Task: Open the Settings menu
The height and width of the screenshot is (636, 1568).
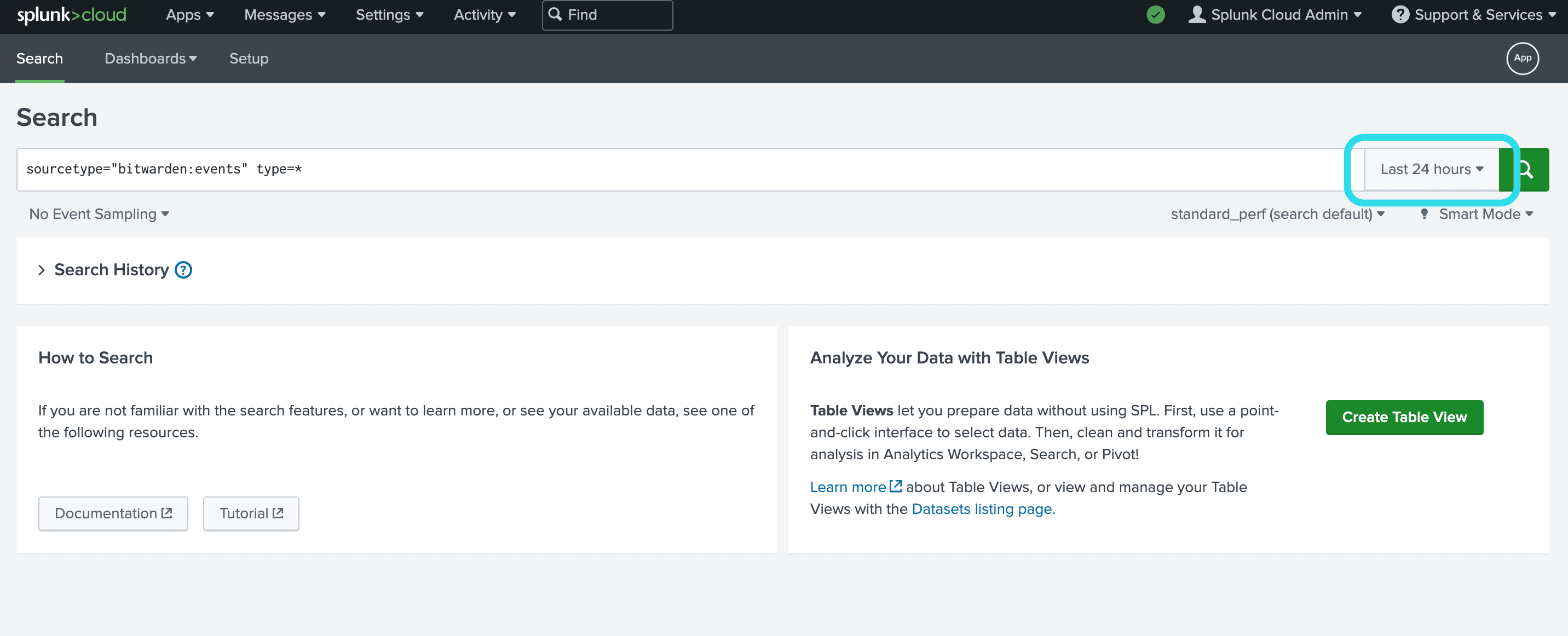Action: pos(388,14)
